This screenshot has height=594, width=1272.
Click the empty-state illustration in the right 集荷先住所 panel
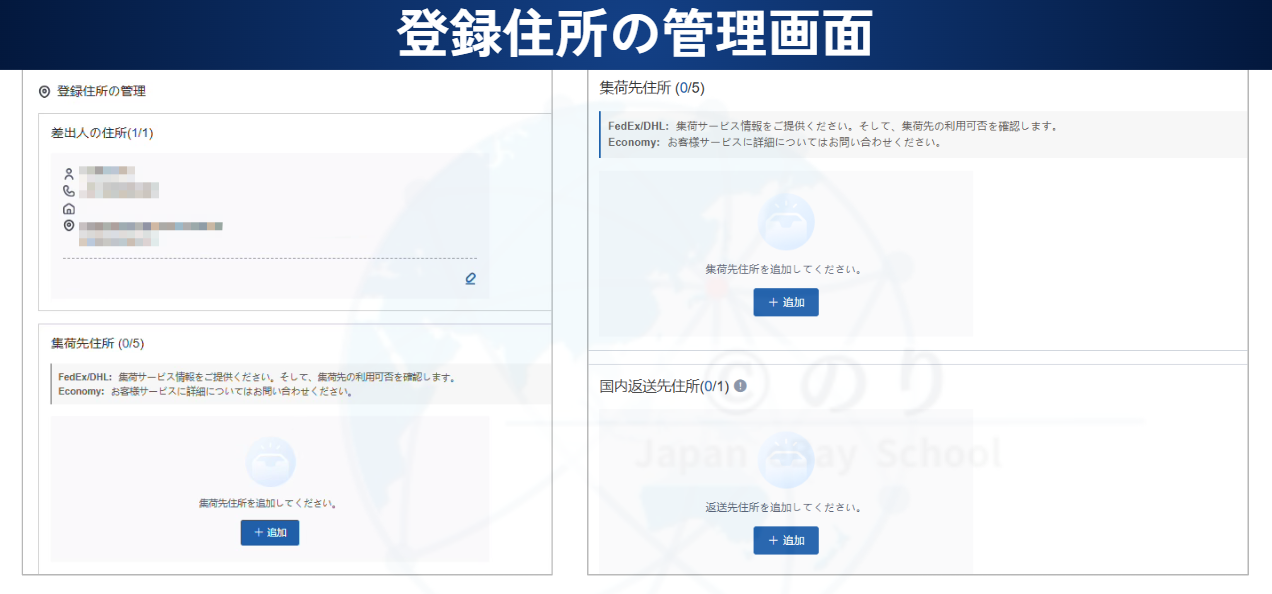pos(786,222)
